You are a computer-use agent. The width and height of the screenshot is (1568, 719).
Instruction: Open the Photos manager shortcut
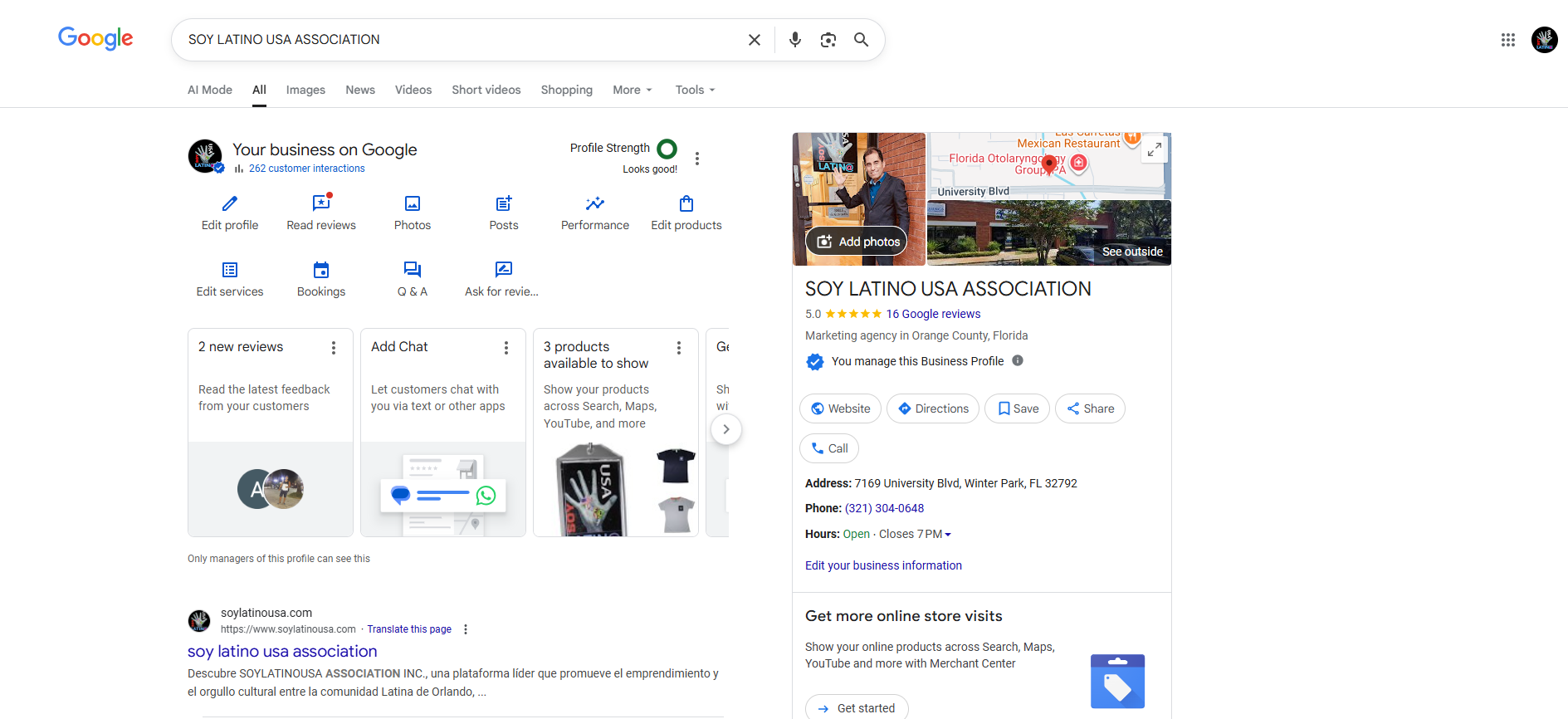(x=413, y=213)
